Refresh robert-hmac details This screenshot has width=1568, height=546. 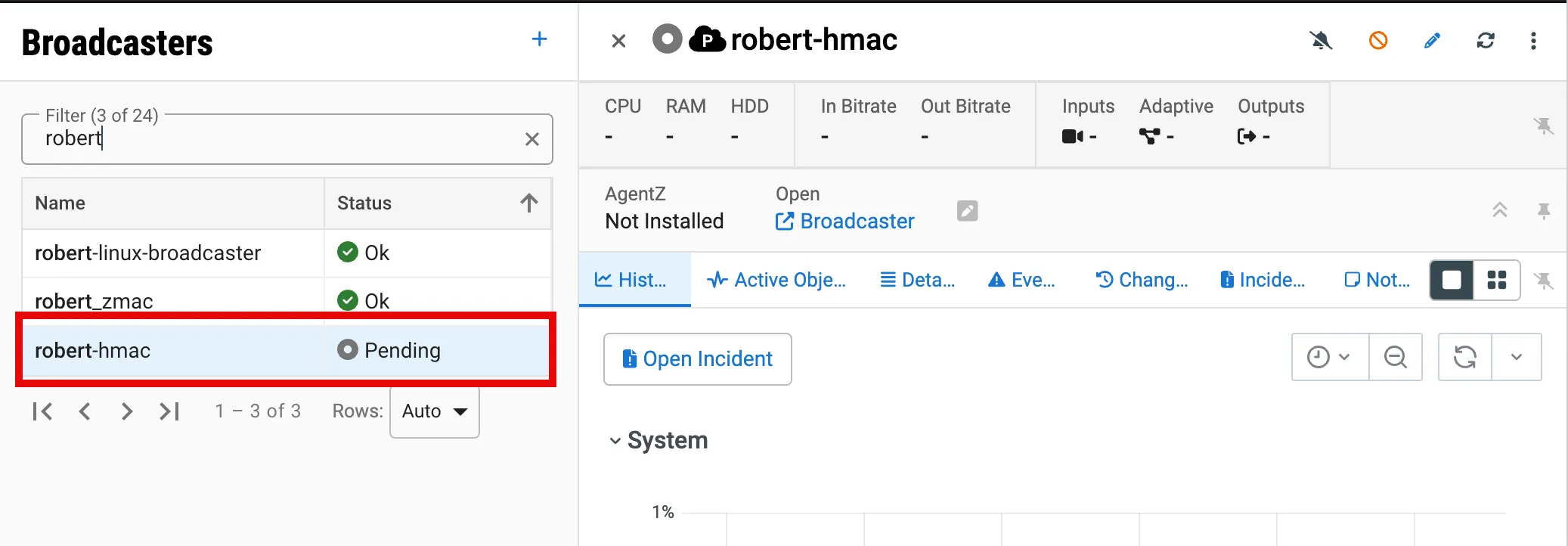pos(1486,40)
